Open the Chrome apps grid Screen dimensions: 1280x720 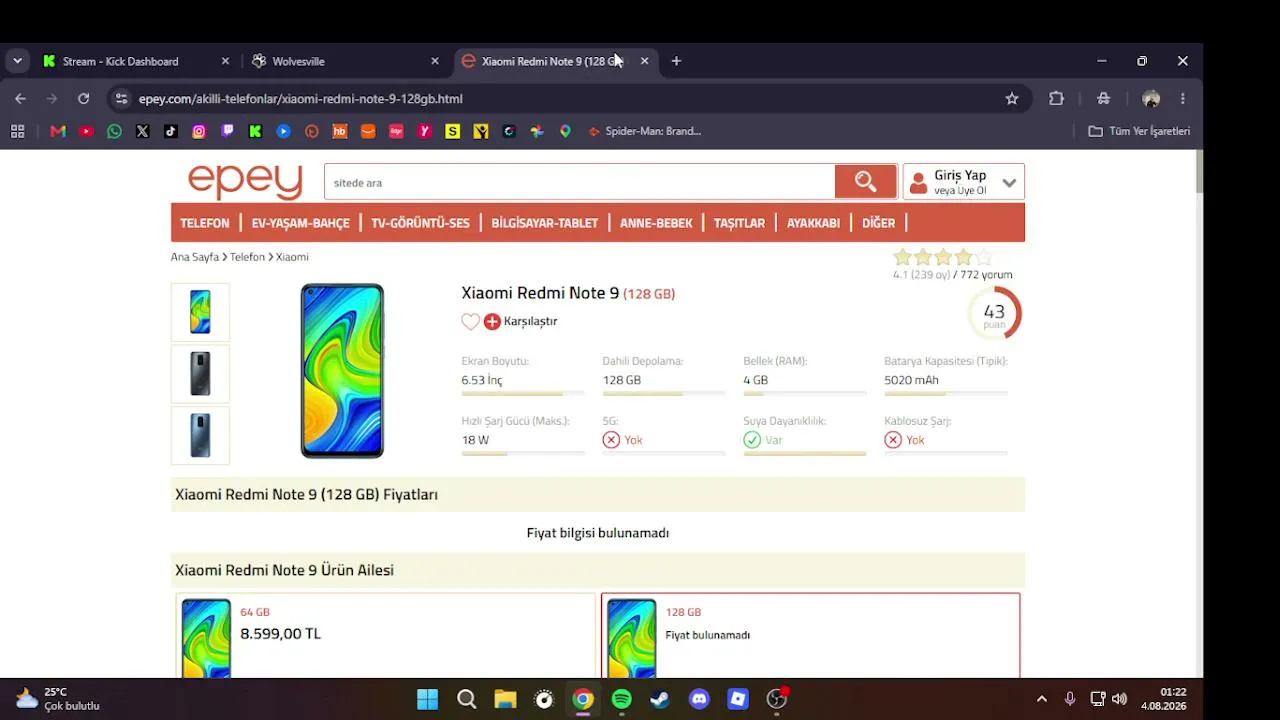tap(17, 131)
